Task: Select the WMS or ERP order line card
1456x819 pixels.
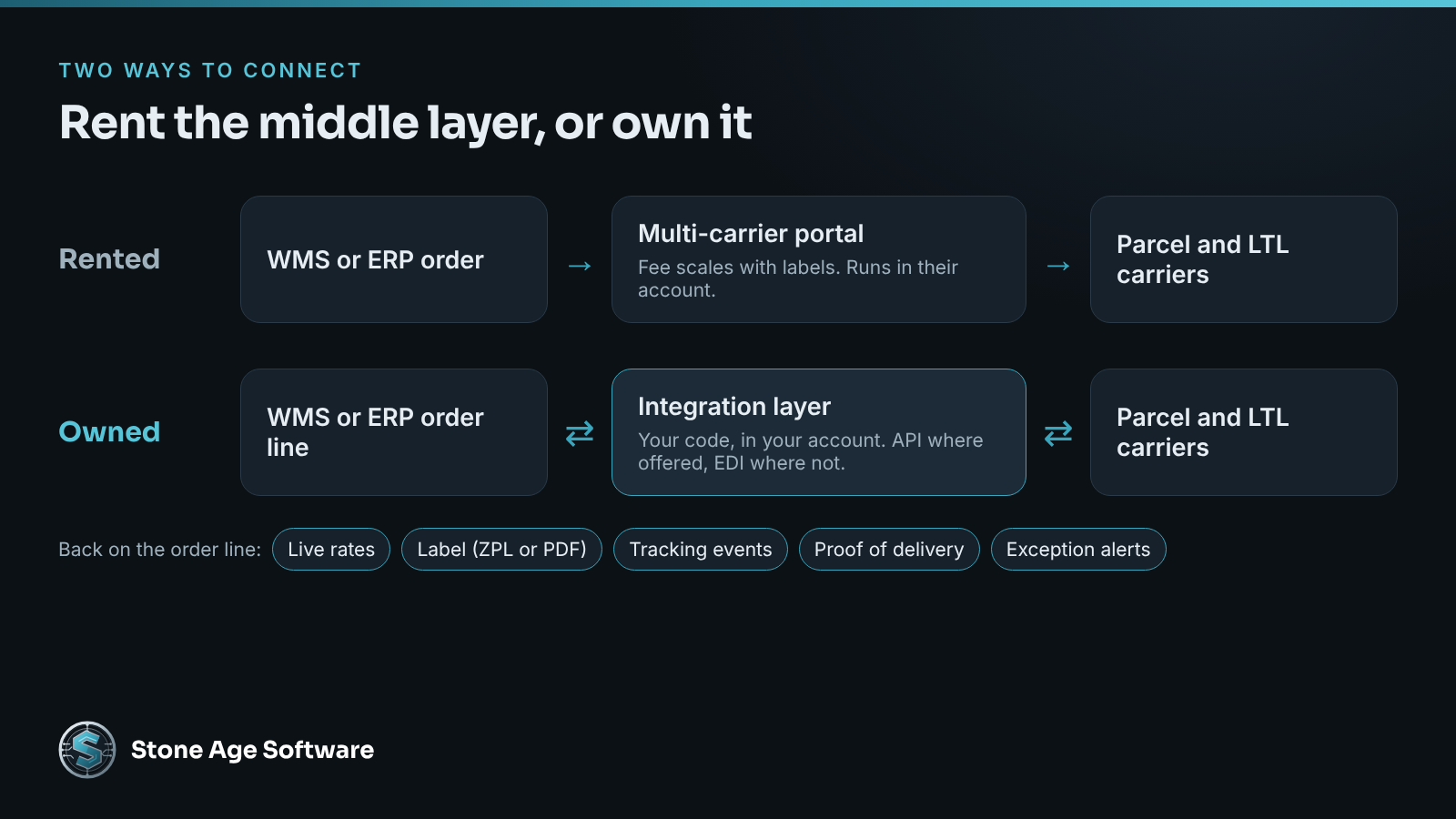Action: [x=394, y=432]
